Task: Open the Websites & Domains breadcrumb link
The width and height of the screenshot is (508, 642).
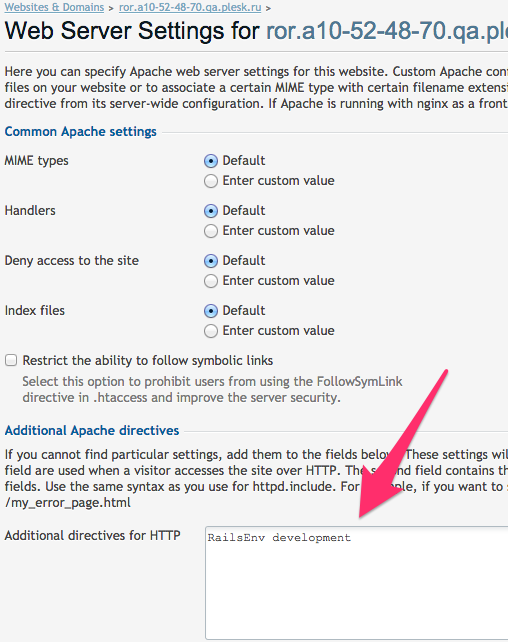Action: click(x=54, y=7)
